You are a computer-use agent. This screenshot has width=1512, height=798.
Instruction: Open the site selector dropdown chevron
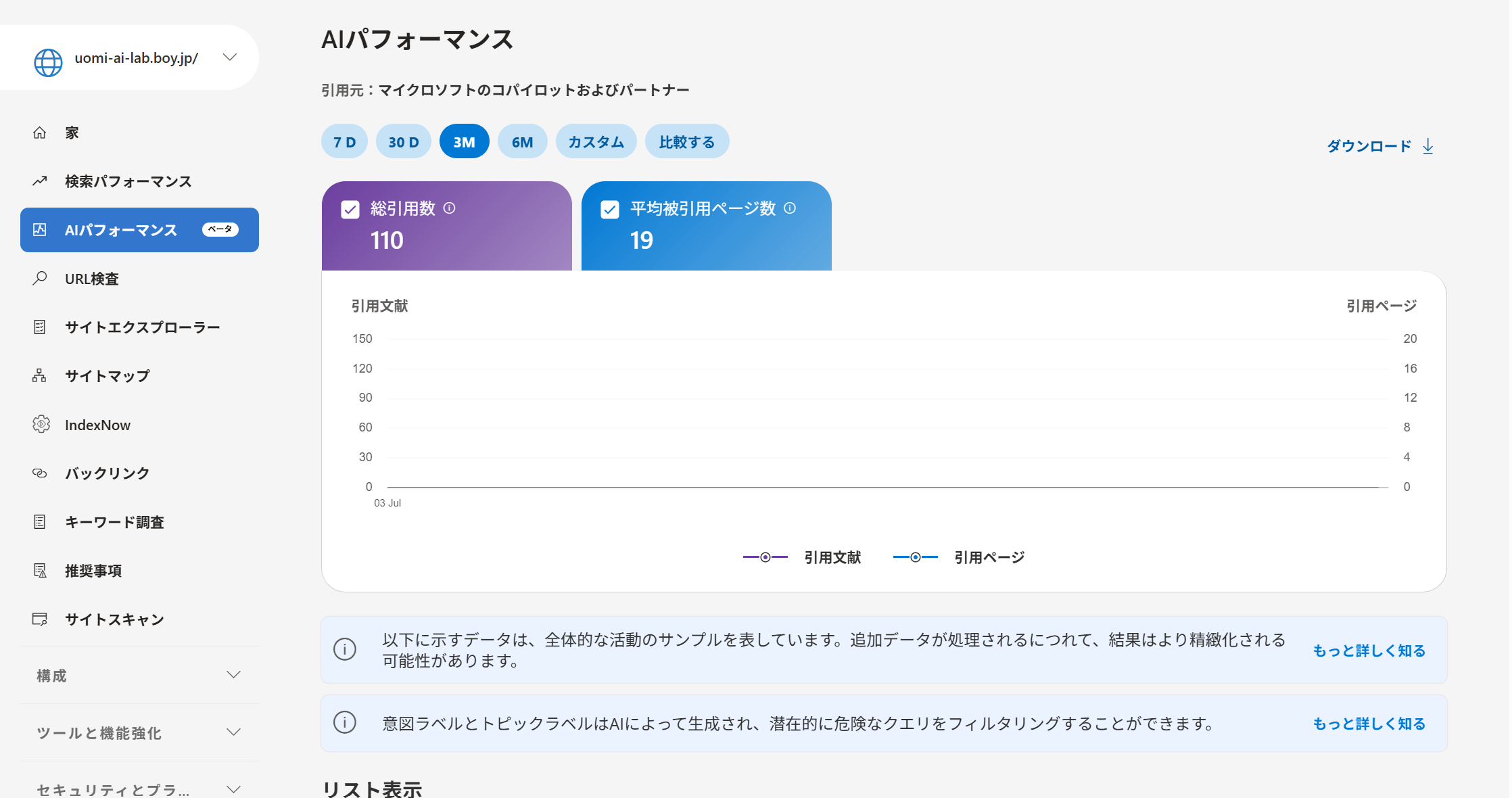tap(230, 57)
